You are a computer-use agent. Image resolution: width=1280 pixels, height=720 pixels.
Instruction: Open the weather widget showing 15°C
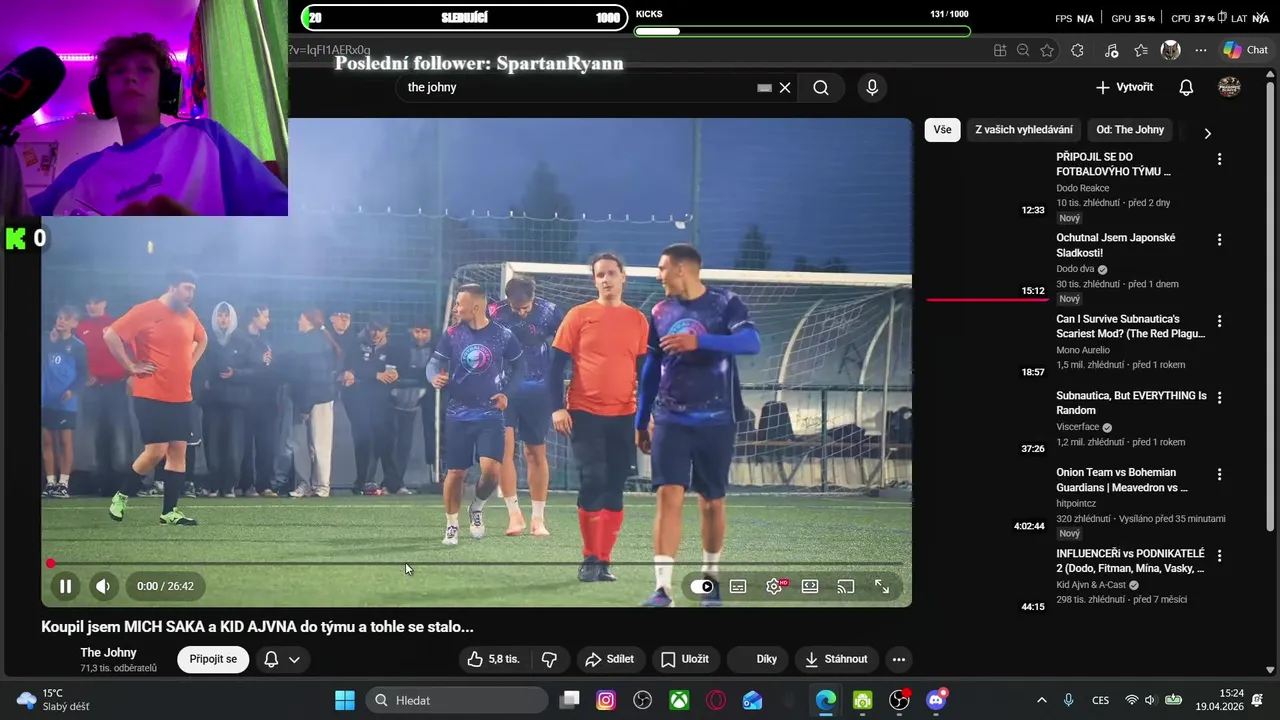(x=53, y=700)
